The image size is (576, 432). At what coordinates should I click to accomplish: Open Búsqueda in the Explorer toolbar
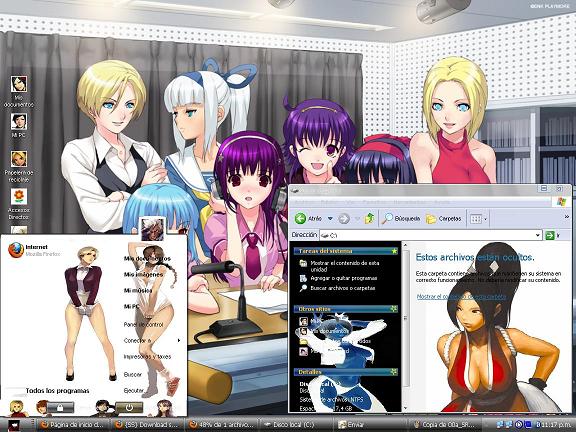401,219
